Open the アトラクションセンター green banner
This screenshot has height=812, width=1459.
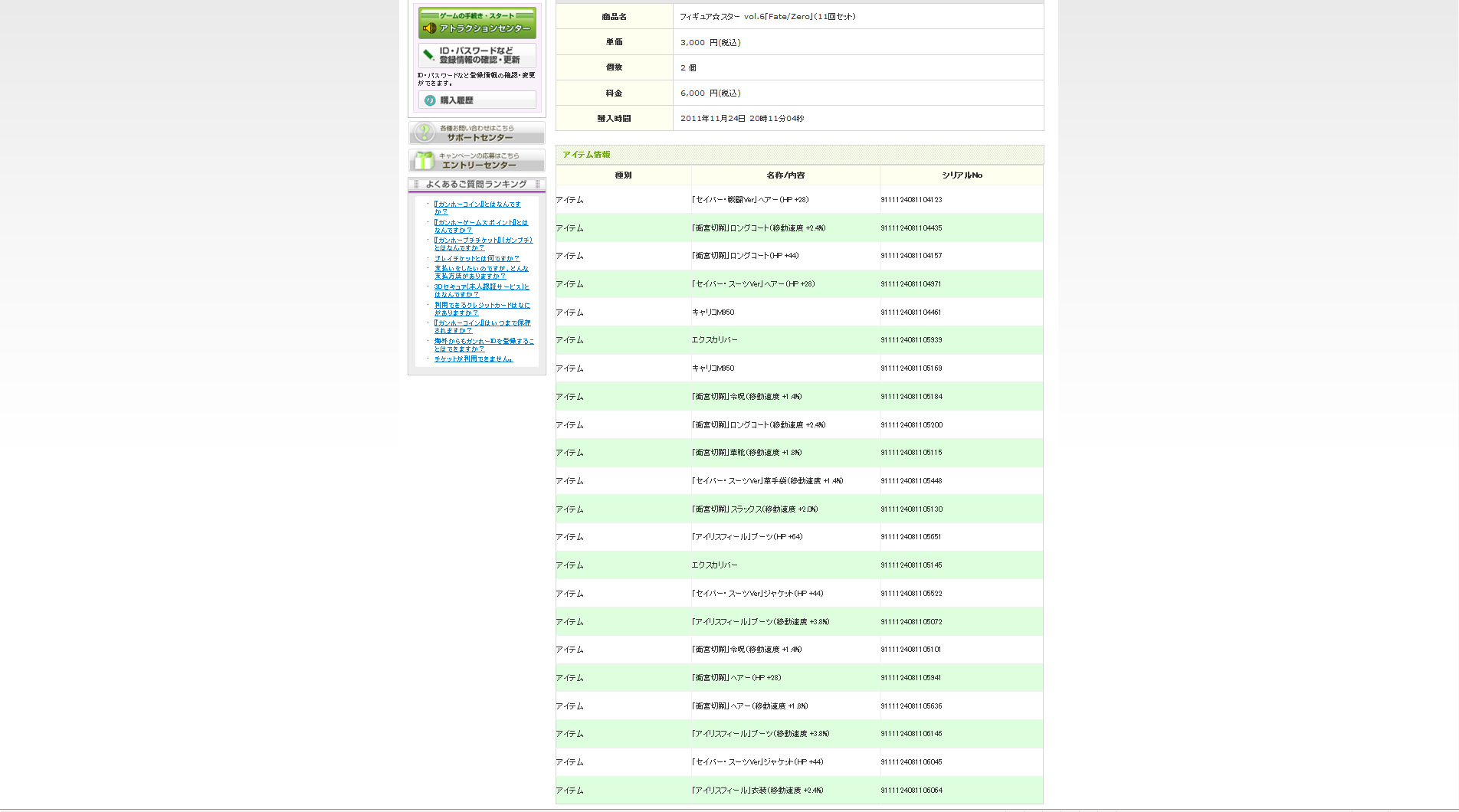[x=477, y=23]
